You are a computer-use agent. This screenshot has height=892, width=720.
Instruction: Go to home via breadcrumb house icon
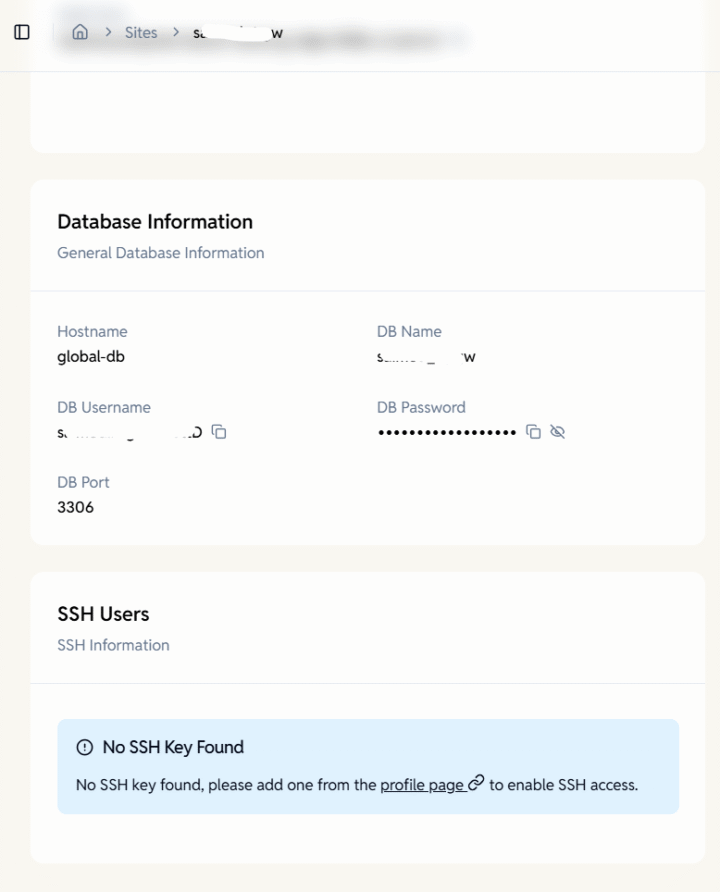point(80,32)
